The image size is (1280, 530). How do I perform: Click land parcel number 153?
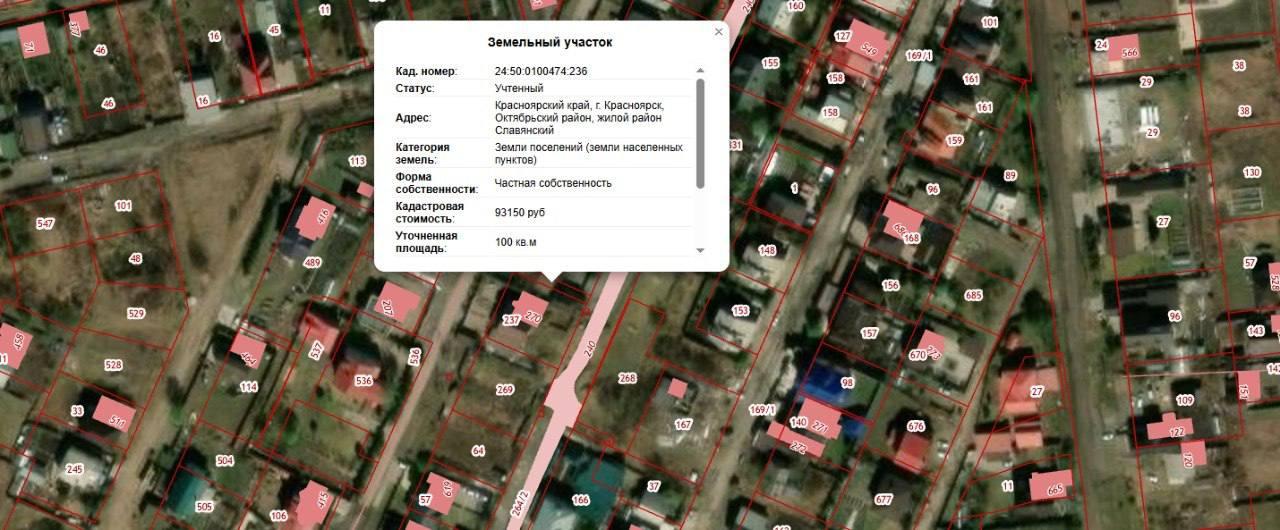pyautogui.click(x=740, y=311)
